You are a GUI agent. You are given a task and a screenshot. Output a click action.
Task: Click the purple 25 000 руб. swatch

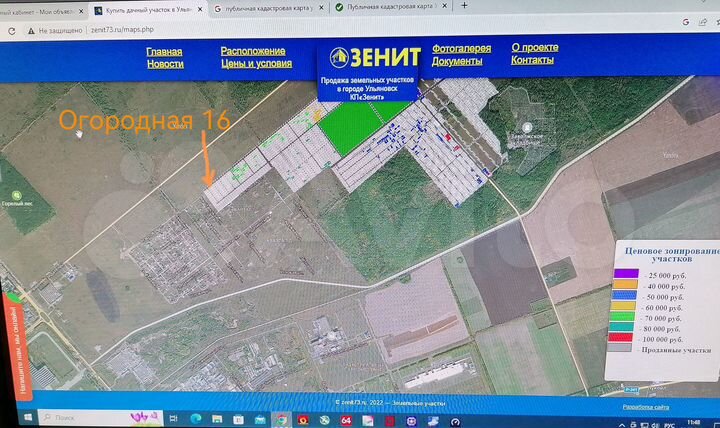626,274
